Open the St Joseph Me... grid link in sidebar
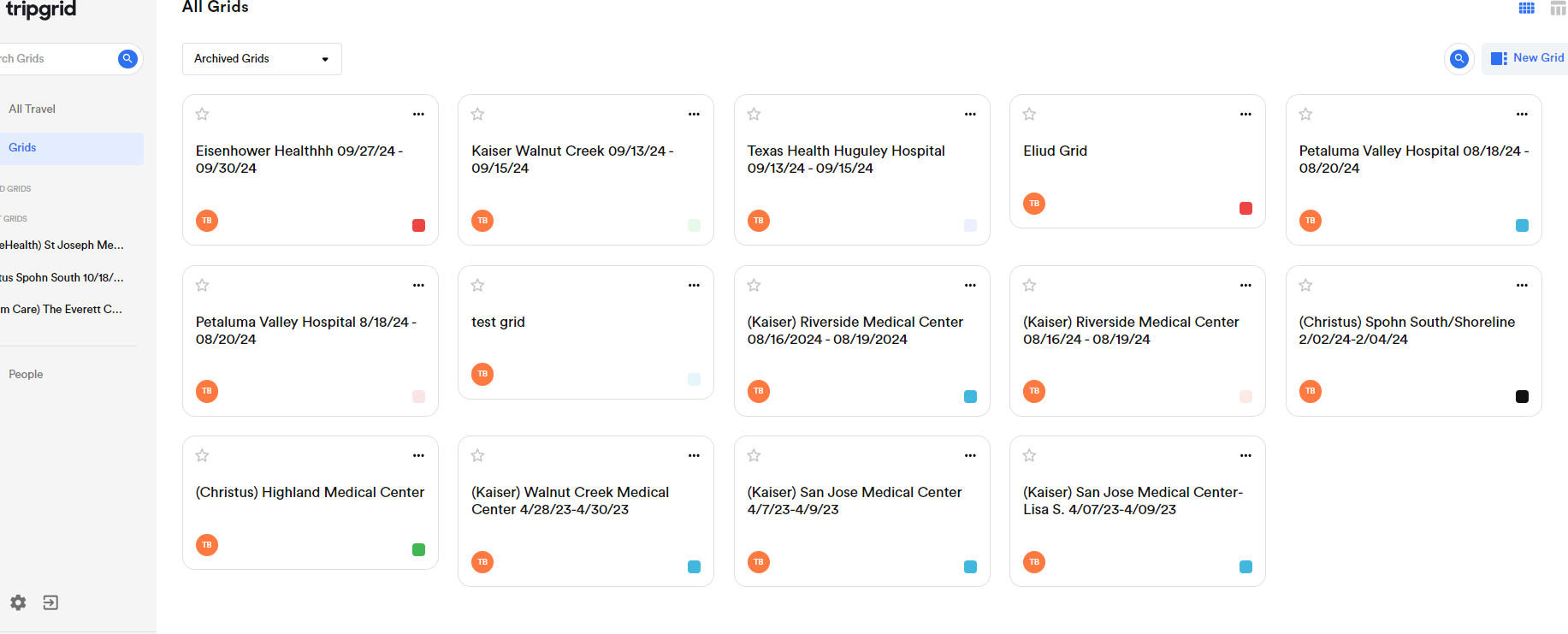 click(62, 245)
